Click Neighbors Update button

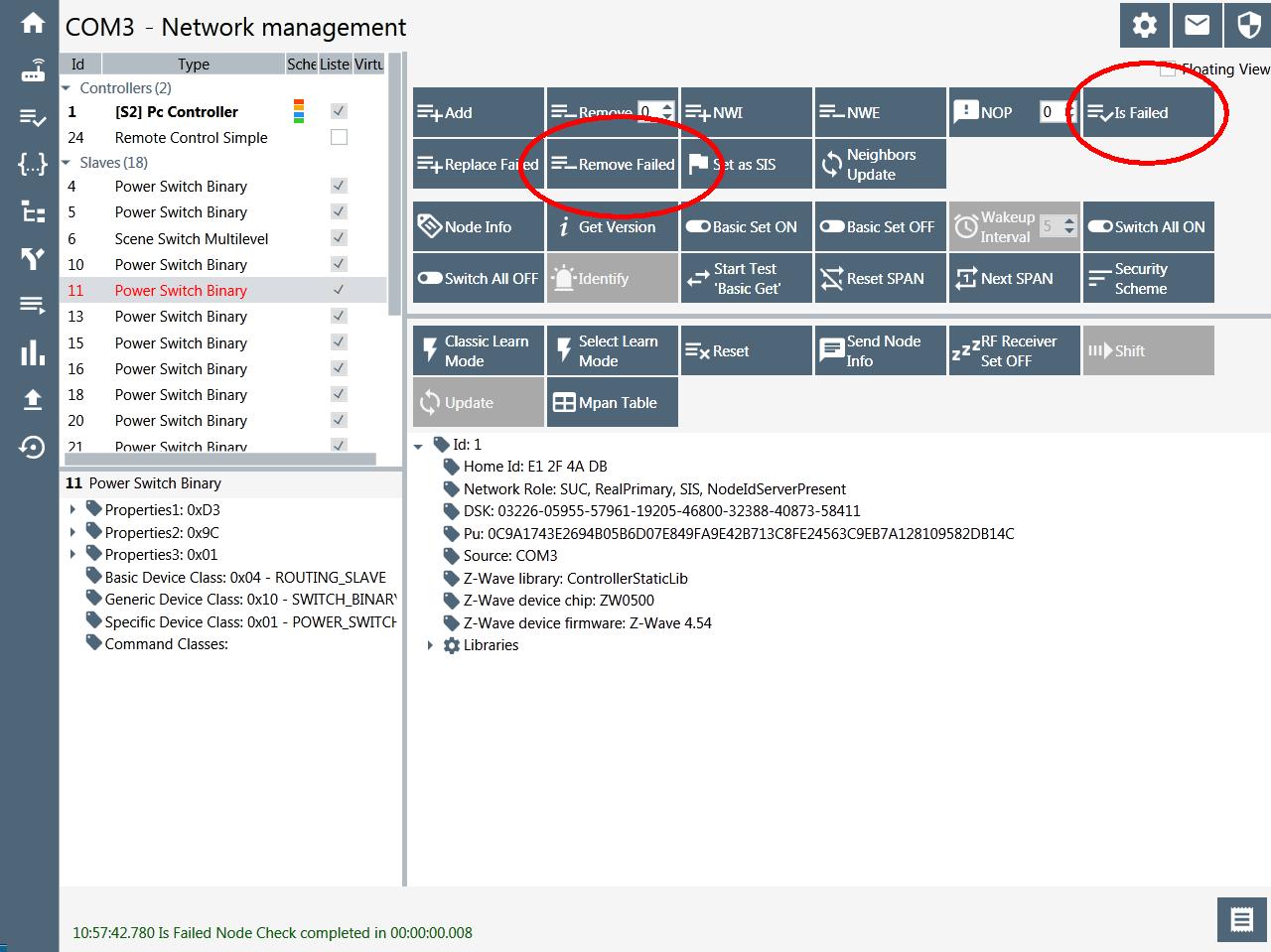pos(881,164)
